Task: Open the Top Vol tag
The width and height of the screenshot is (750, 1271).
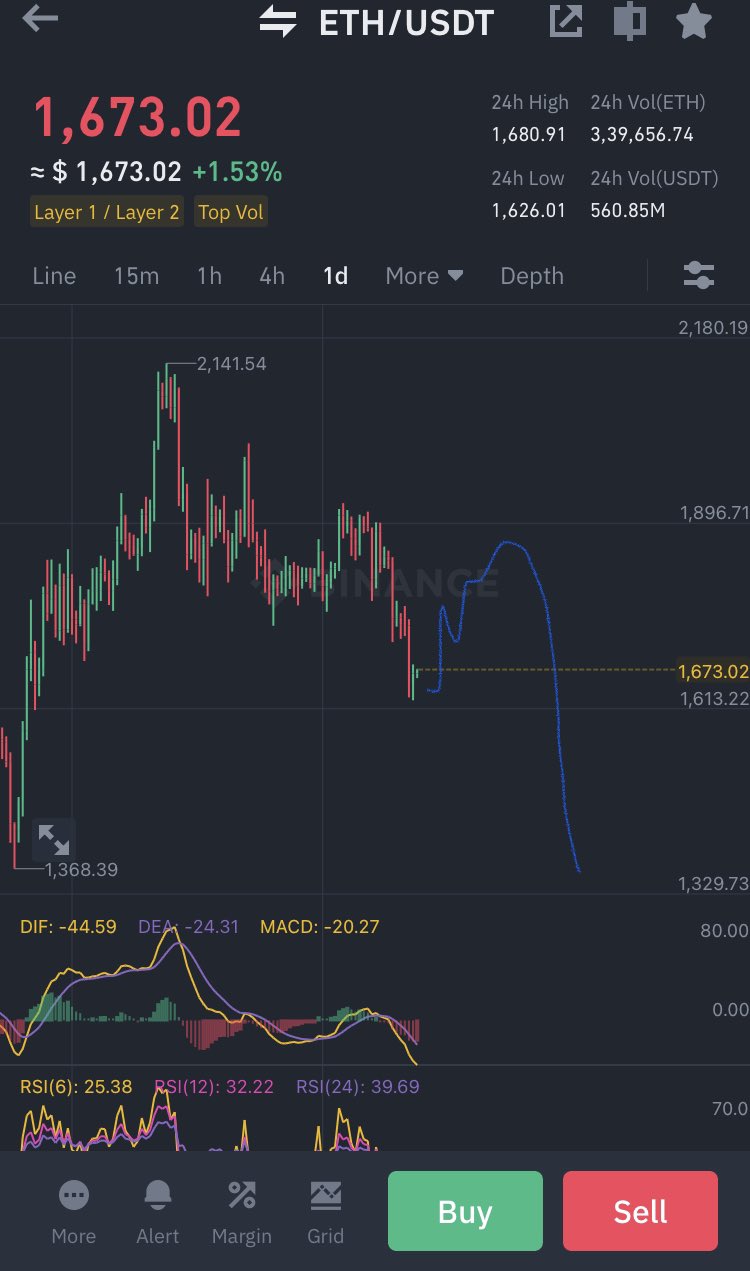Action: (x=231, y=212)
